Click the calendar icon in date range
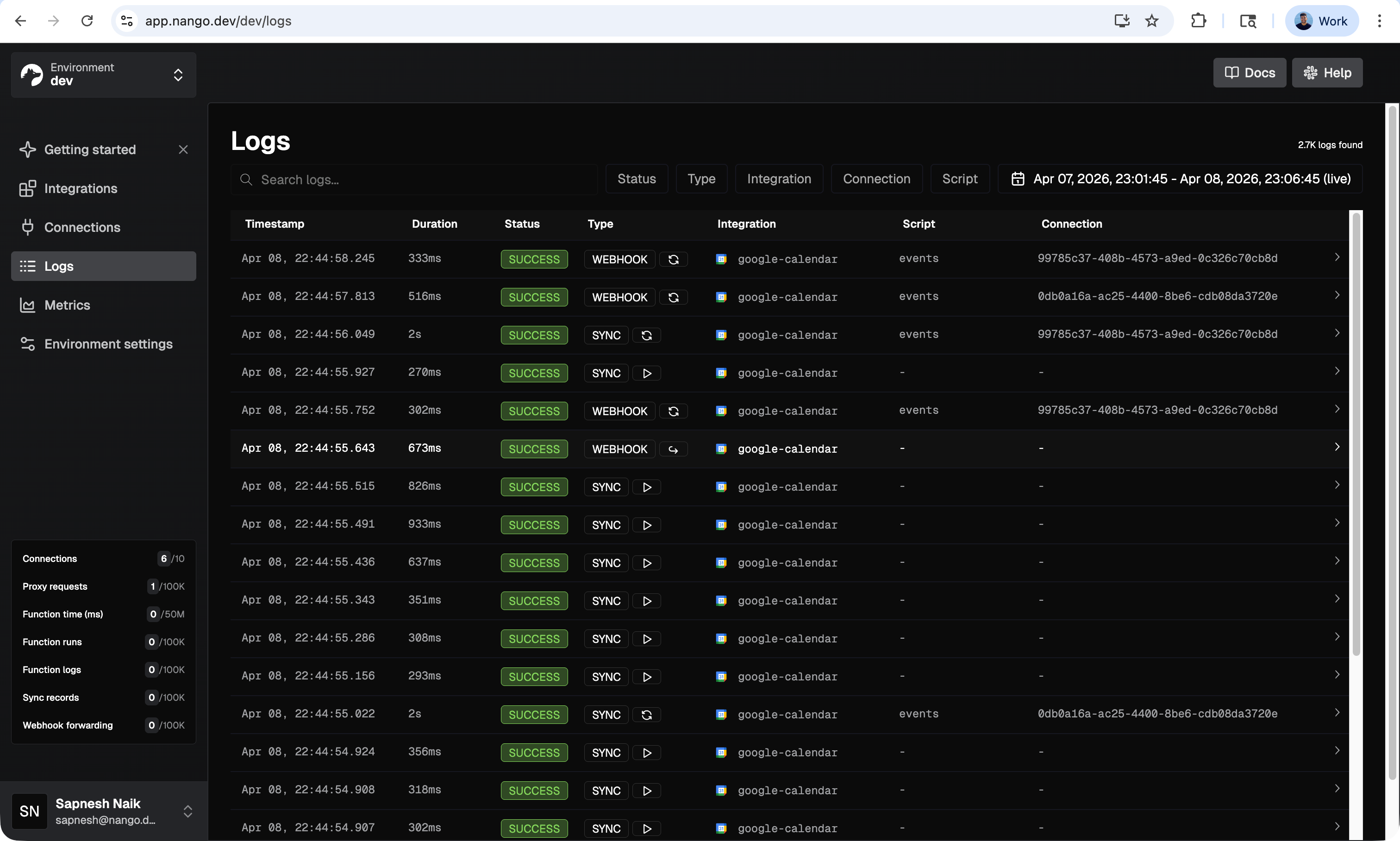 coord(1018,179)
